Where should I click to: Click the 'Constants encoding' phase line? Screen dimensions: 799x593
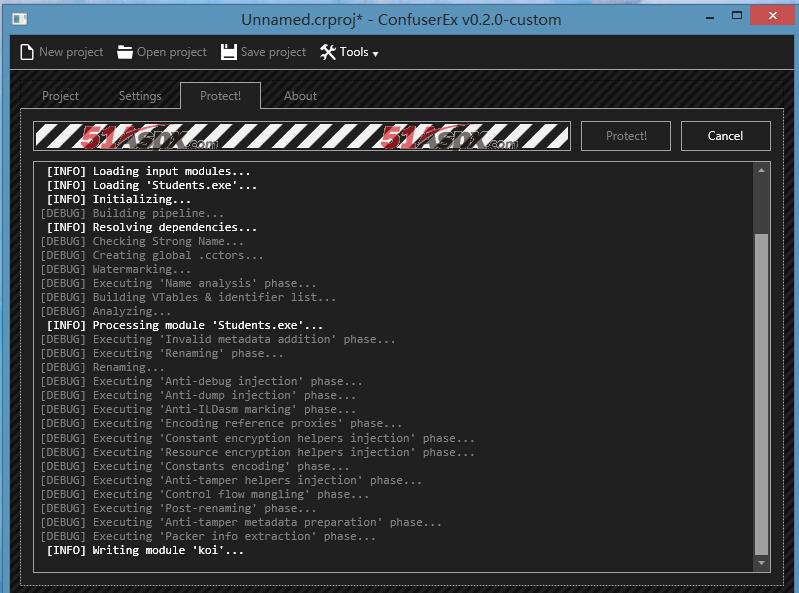(195, 466)
